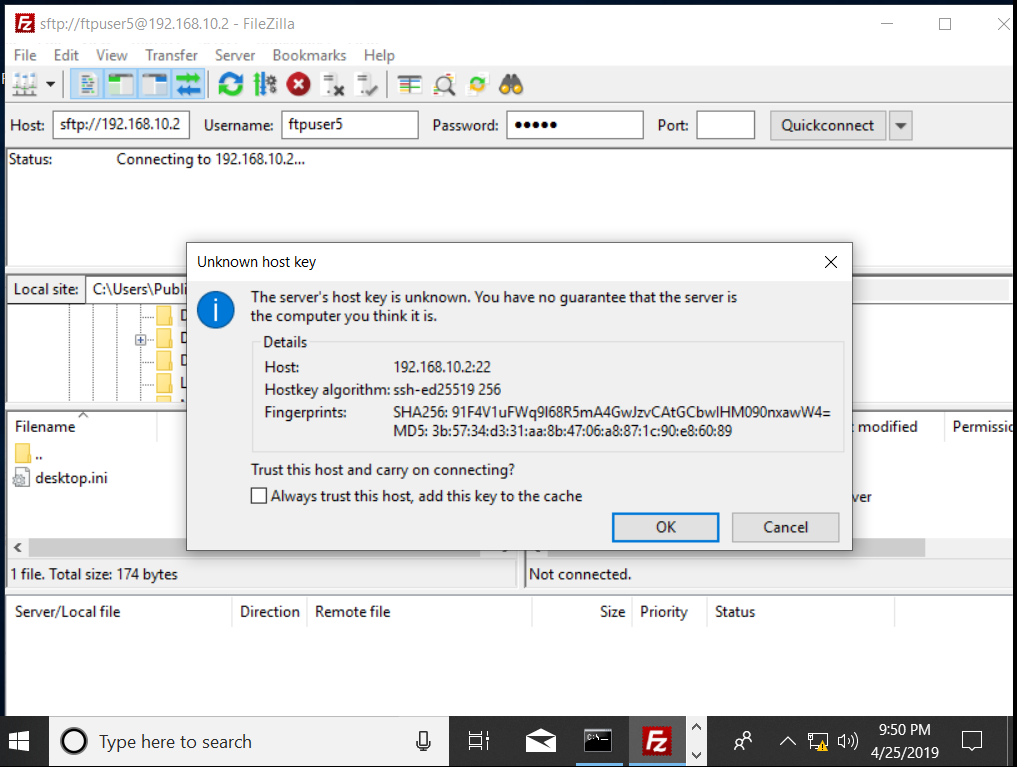
Task: Click Local site path field
Action: click(x=138, y=289)
